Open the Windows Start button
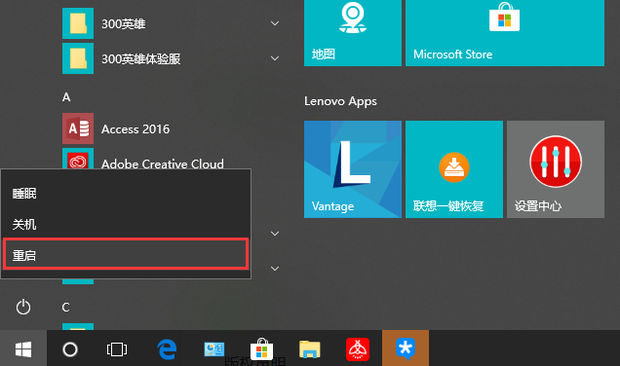This screenshot has height=366, width=620. [x=23, y=349]
